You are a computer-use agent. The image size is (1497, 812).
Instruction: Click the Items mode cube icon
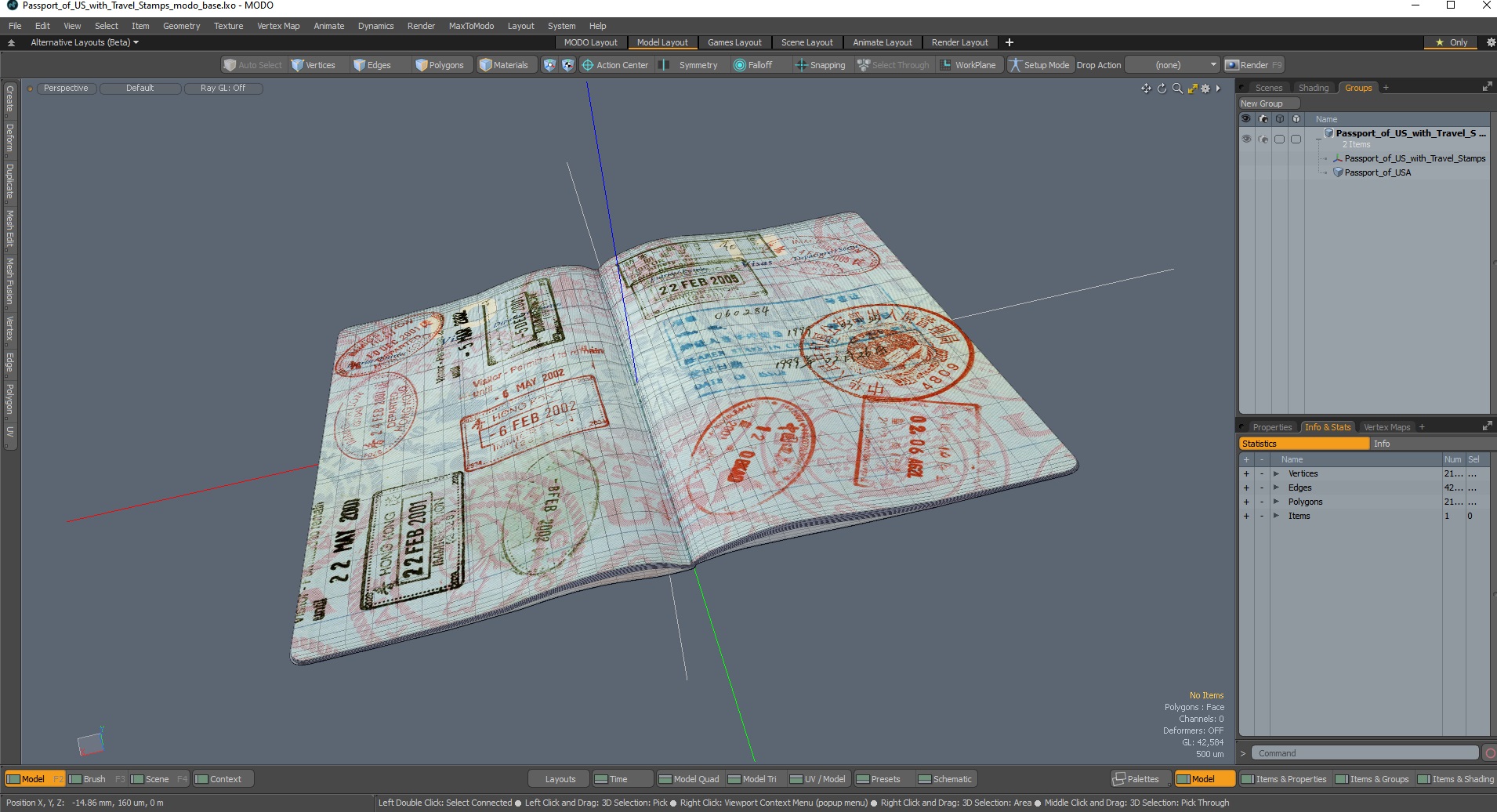pyautogui.click(x=549, y=65)
